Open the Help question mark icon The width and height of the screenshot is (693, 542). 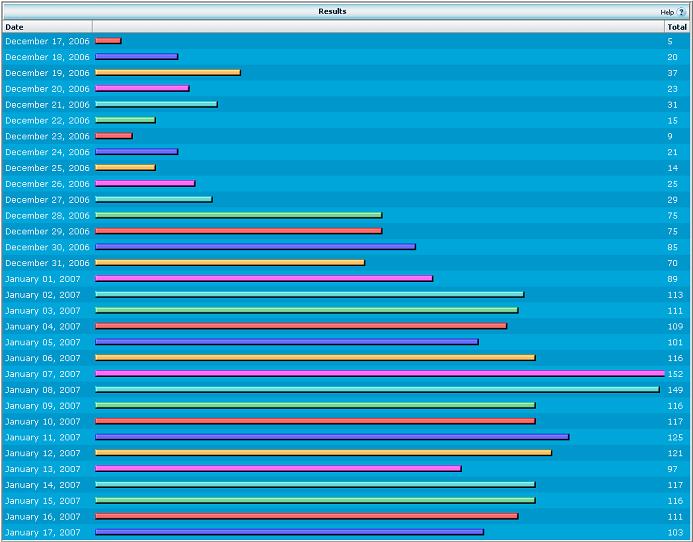[681, 12]
